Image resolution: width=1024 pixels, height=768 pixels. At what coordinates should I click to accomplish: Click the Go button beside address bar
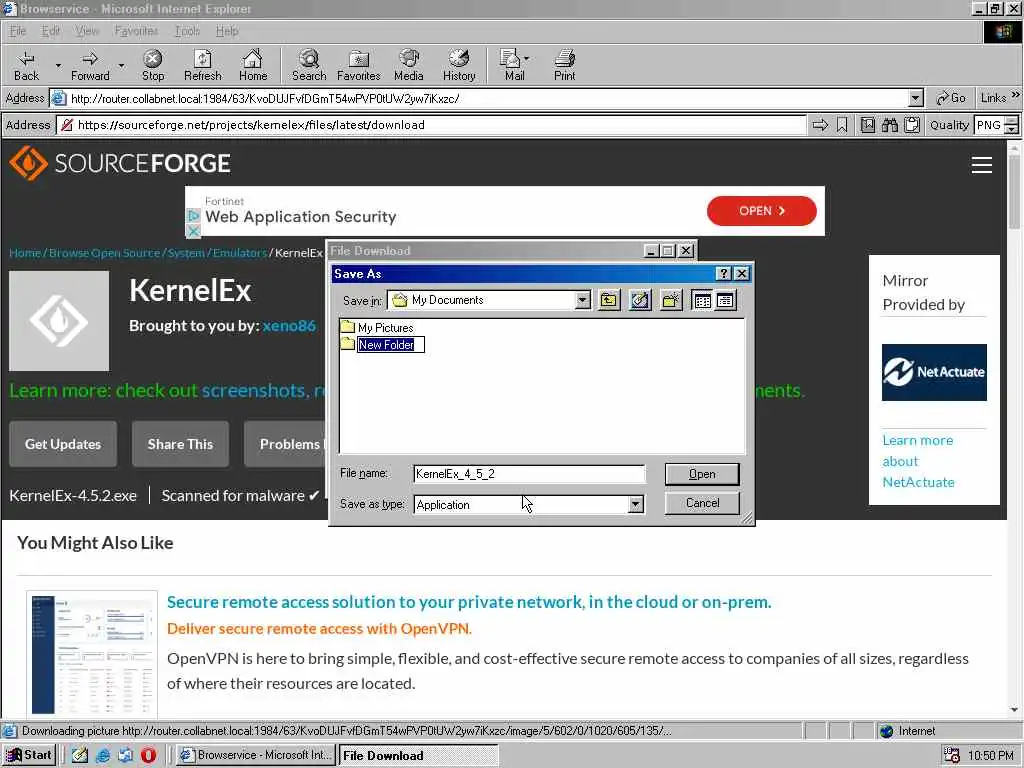click(x=951, y=98)
